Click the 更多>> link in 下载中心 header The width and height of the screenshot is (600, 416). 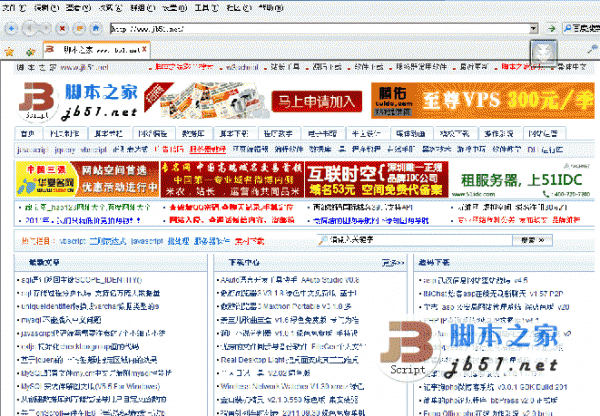393,263
